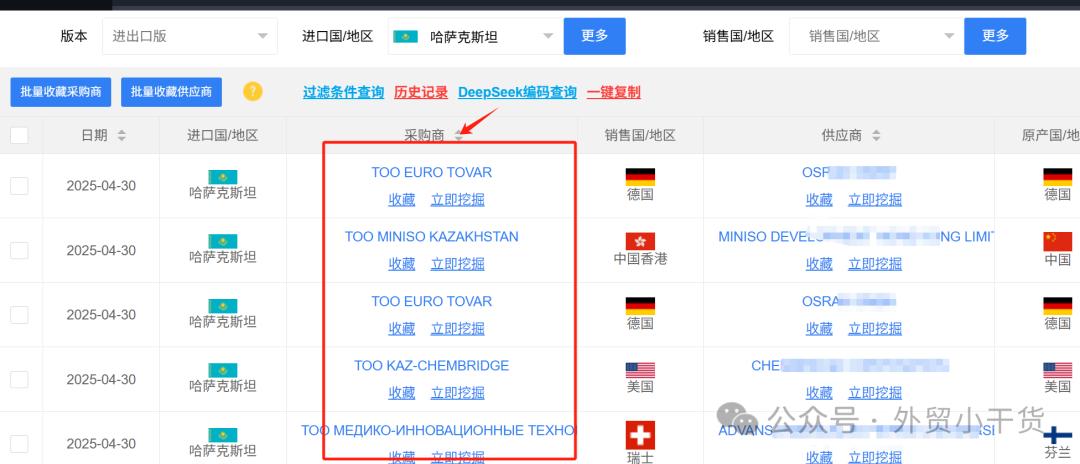Click 收藏 under buyer TOO KAZ-CHEMBRIDGE
The image size is (1080, 464).
[x=402, y=393]
